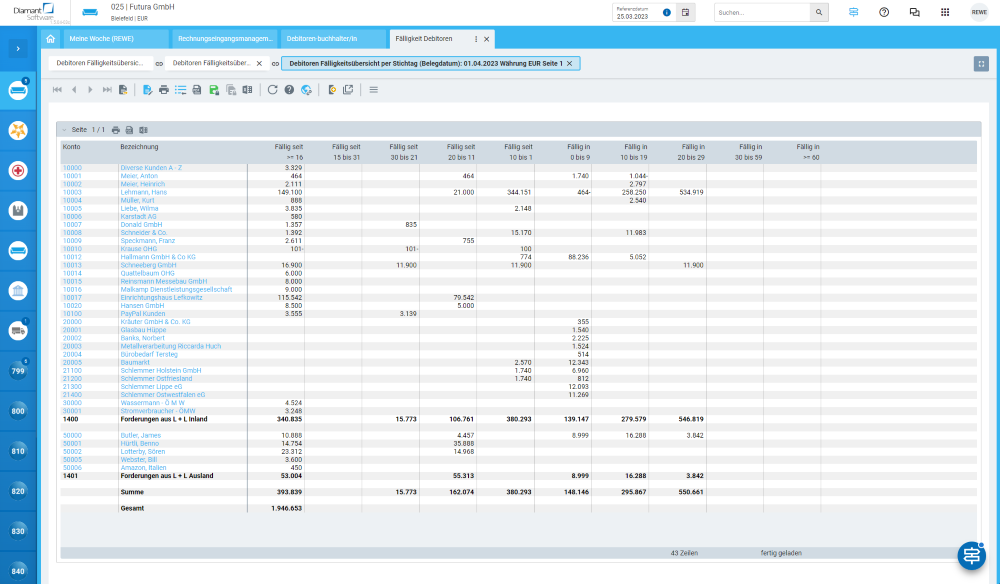Close the Fälligkeit Debitoren tab
The image size is (1000, 584).
[x=487, y=39]
